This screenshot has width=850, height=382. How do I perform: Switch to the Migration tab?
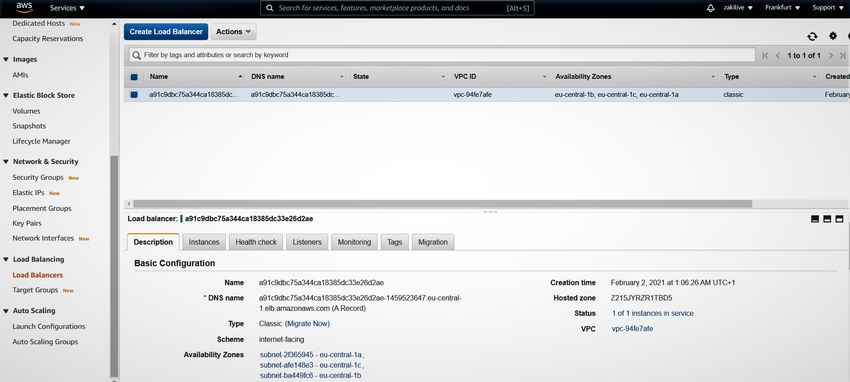(433, 242)
